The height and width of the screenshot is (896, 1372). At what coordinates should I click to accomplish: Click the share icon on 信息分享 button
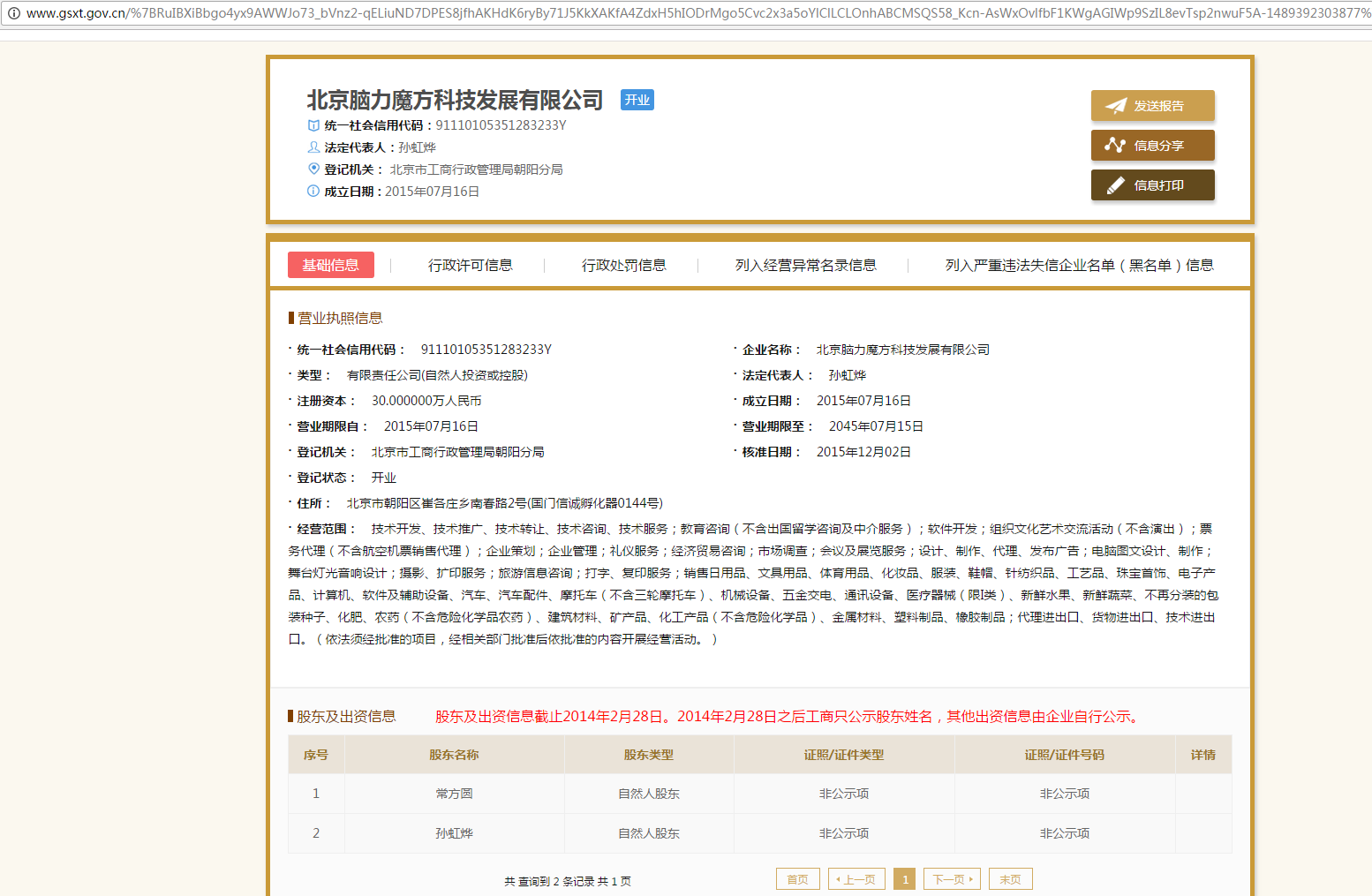pos(1114,145)
